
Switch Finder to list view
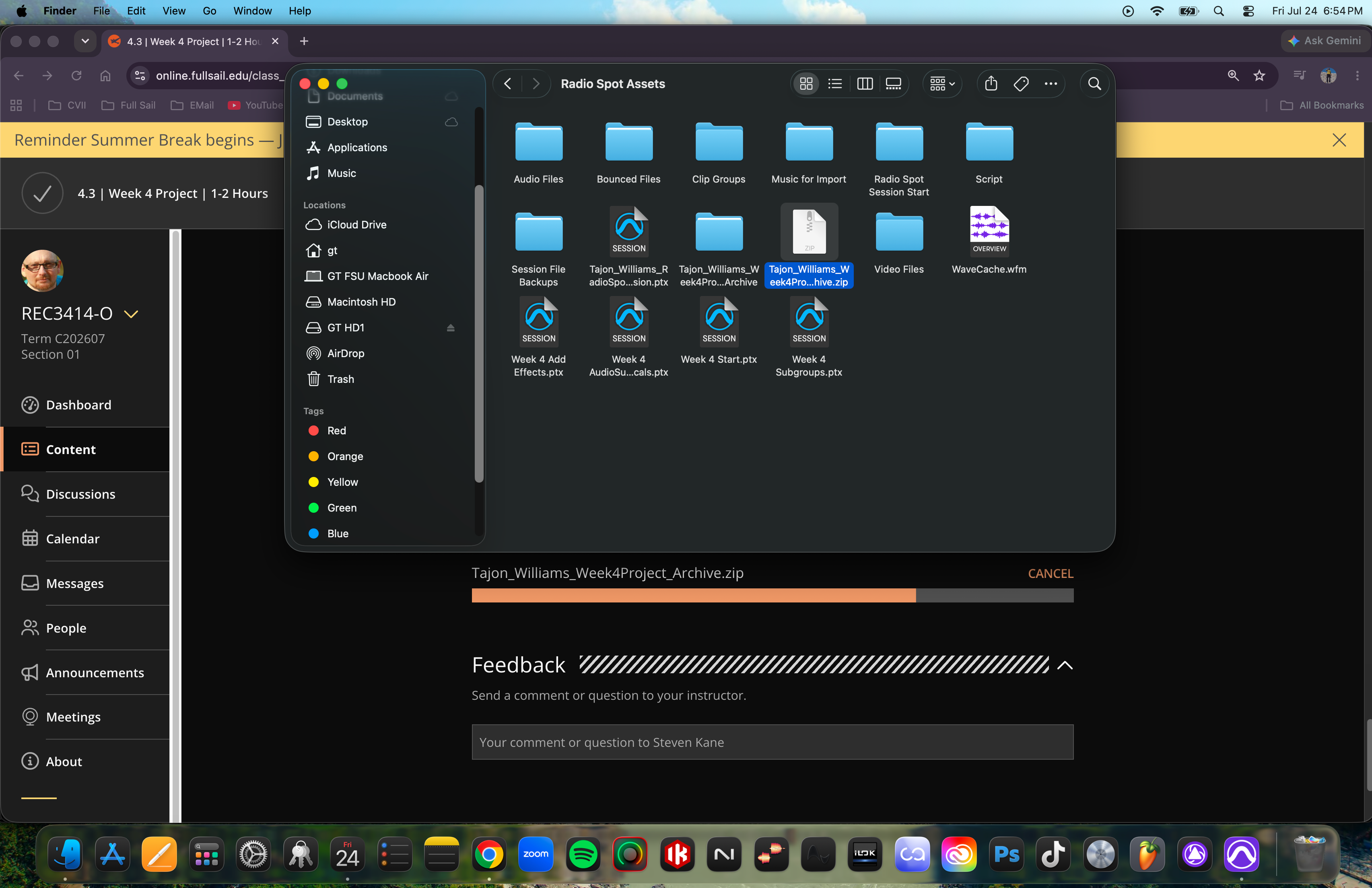(835, 84)
